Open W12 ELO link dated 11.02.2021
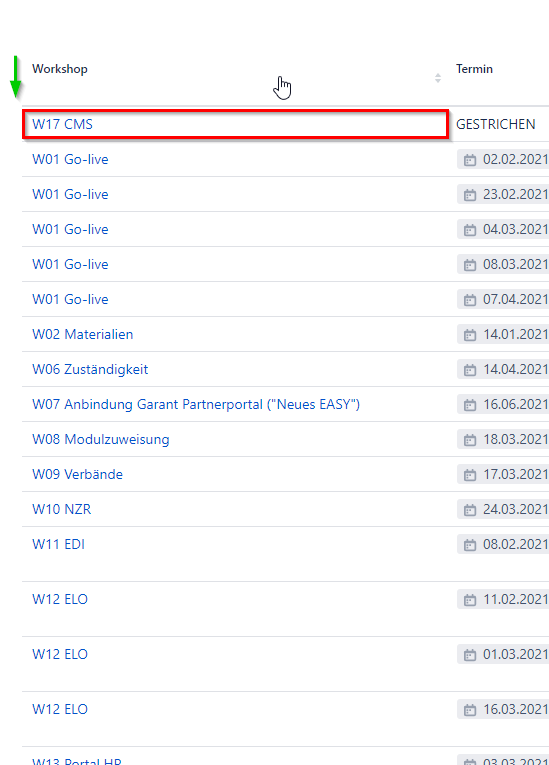 (60, 600)
